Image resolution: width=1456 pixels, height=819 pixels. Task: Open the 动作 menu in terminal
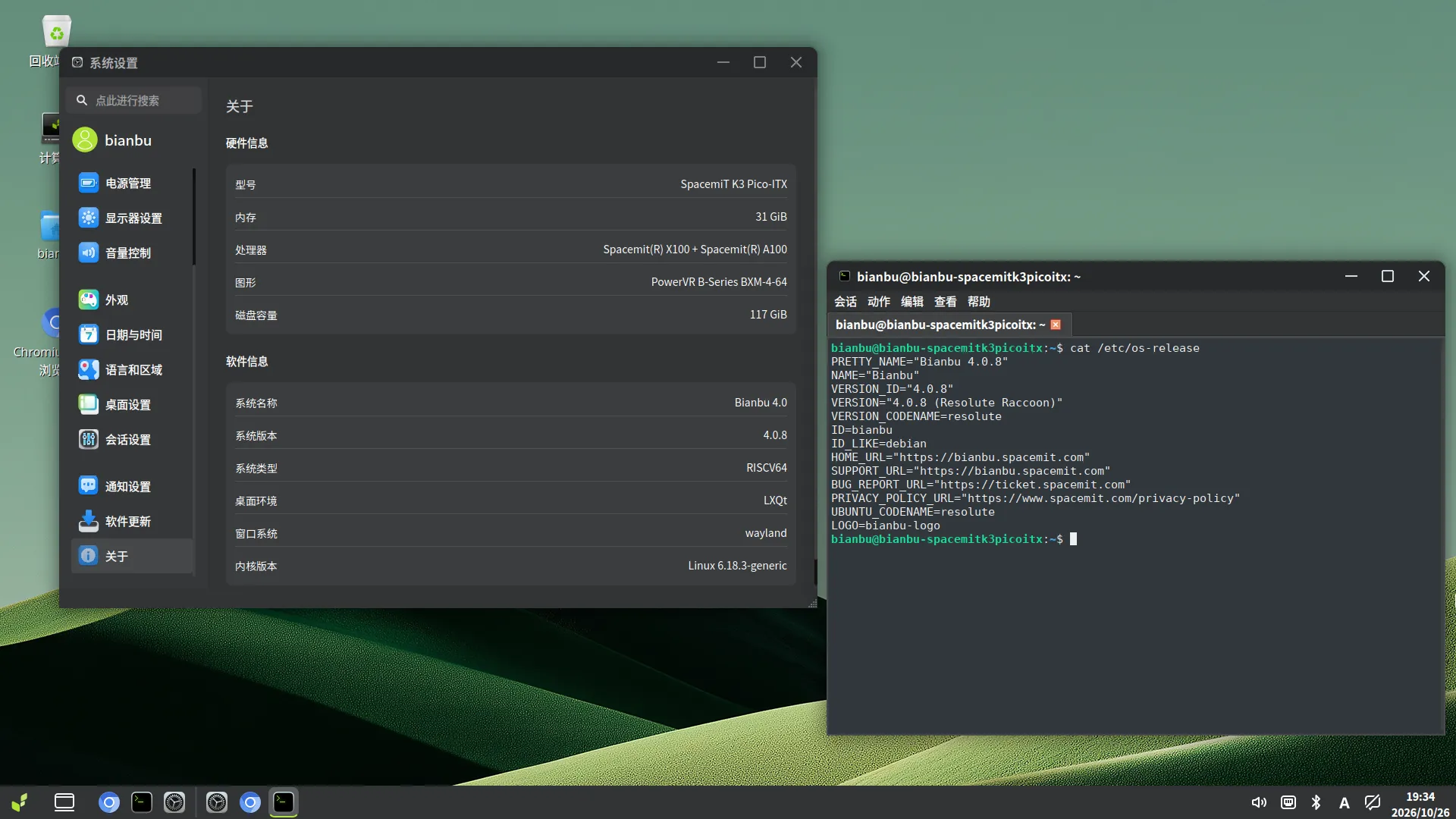879,302
